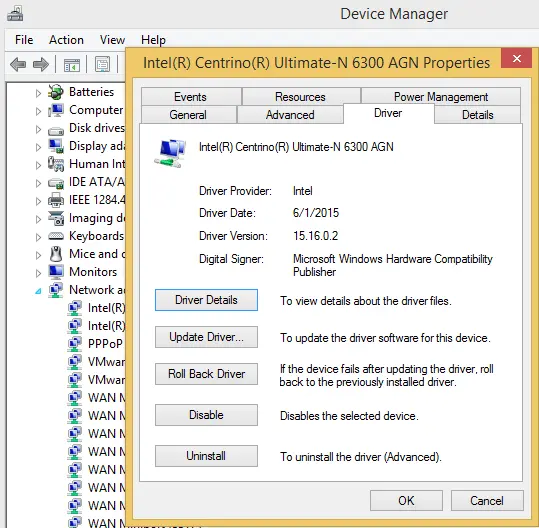Select the first VMware adapter tree item
The width and height of the screenshot is (539, 528).
click(x=97, y=361)
